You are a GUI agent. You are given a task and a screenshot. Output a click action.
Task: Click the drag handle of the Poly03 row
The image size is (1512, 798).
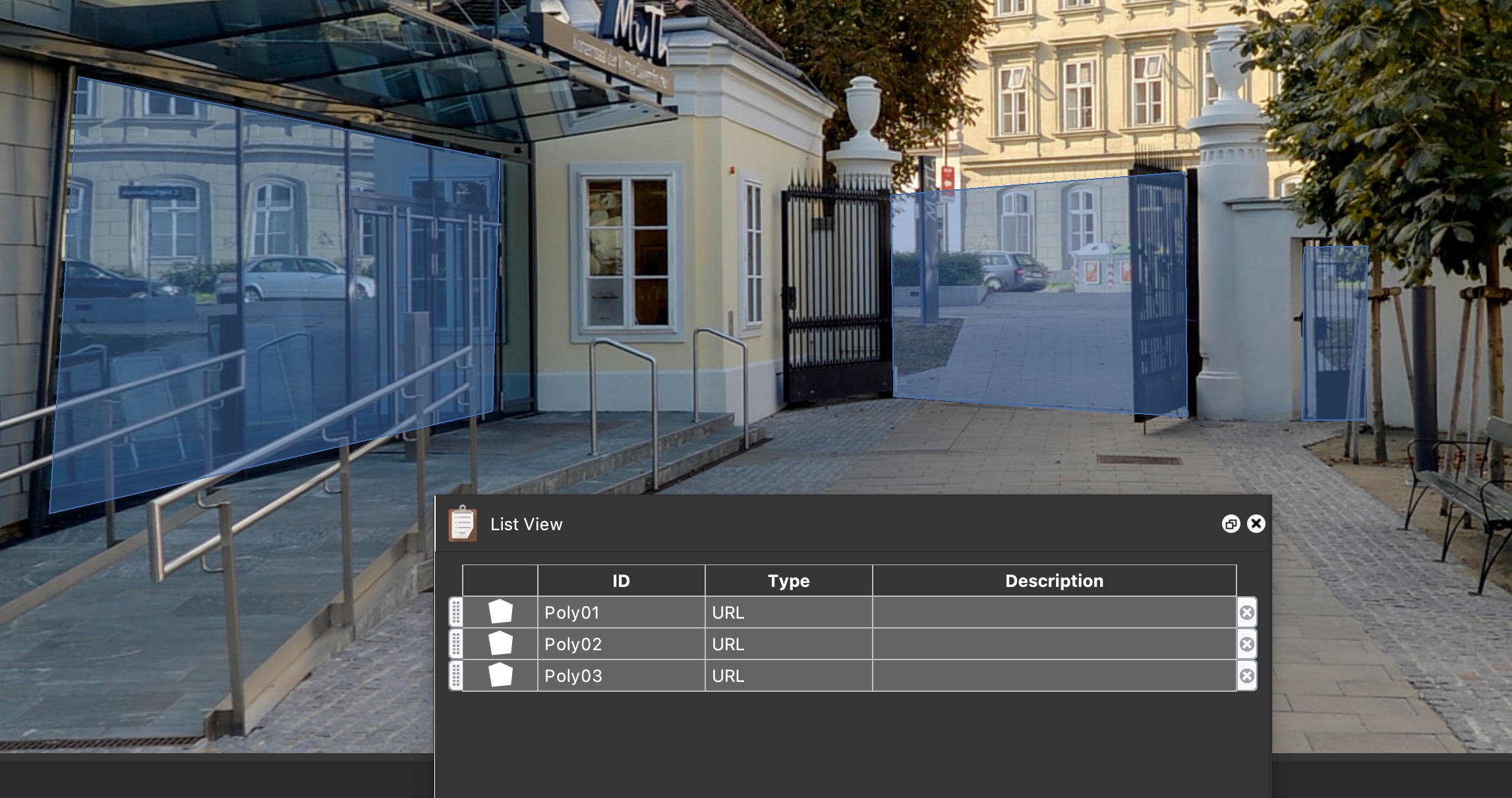(x=455, y=675)
